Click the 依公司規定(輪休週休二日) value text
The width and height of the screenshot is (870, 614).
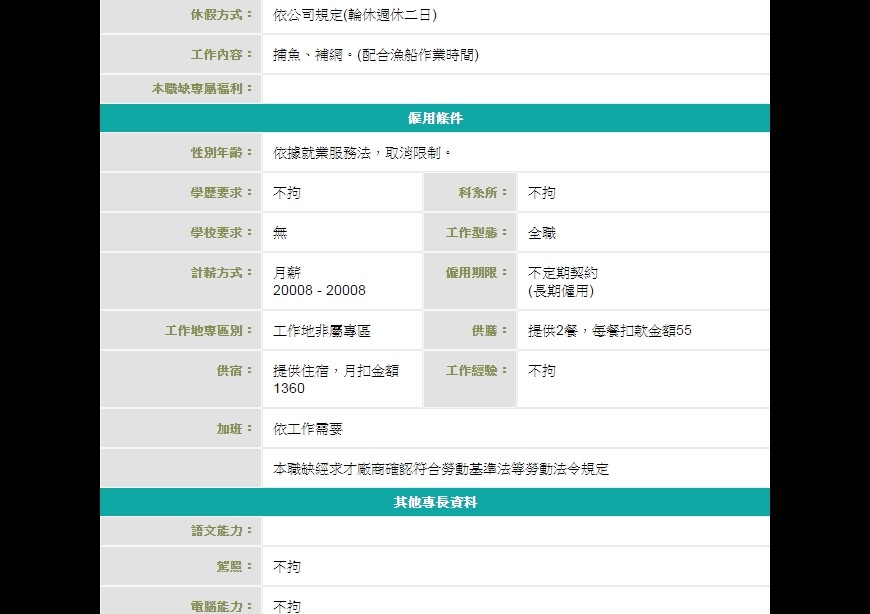tap(354, 15)
